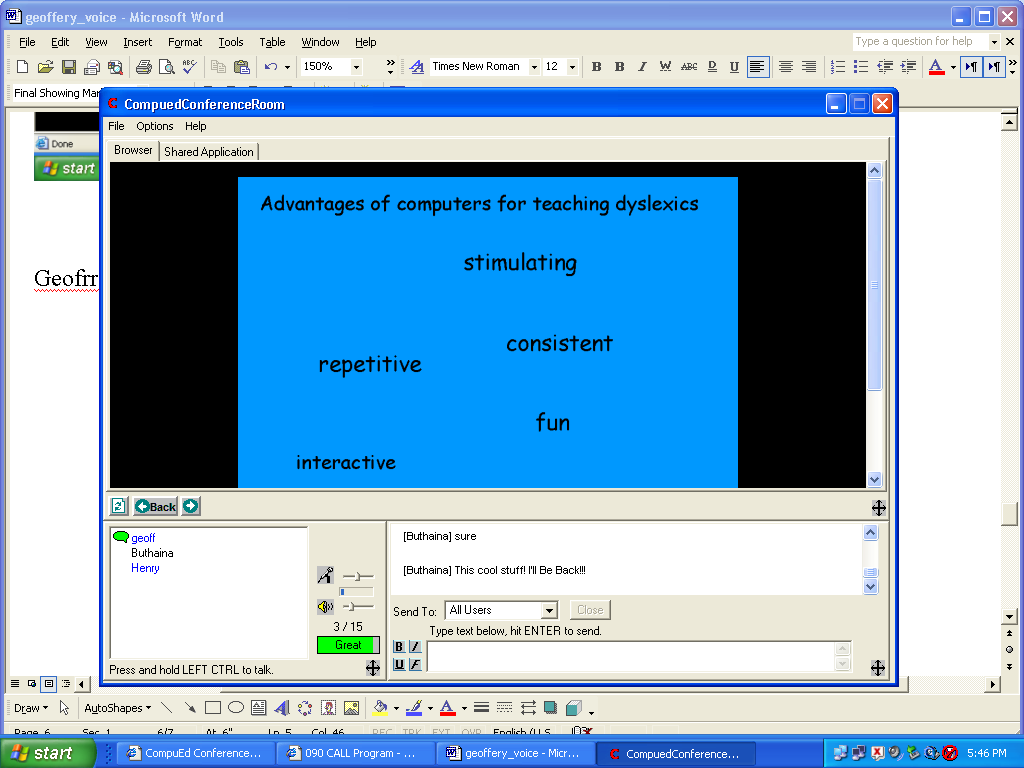Click the Line Style icon
Image resolution: width=1024 pixels, height=768 pixels.
pyautogui.click(x=481, y=708)
